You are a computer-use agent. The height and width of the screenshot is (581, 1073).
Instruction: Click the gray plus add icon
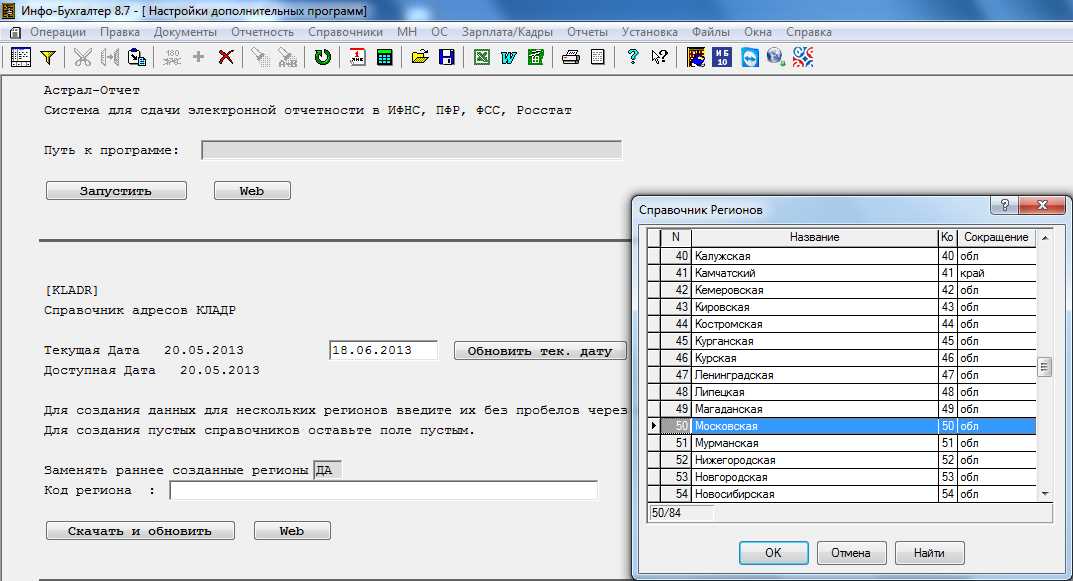(x=198, y=57)
